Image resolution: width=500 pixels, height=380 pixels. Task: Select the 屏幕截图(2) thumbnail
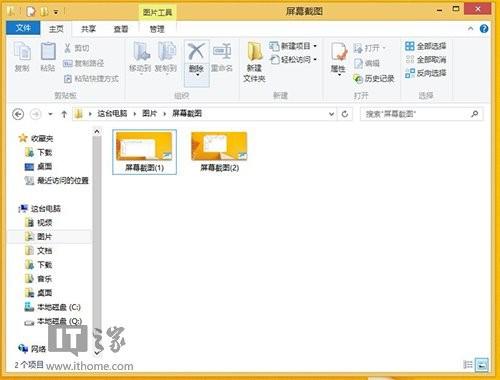pyautogui.click(x=219, y=152)
